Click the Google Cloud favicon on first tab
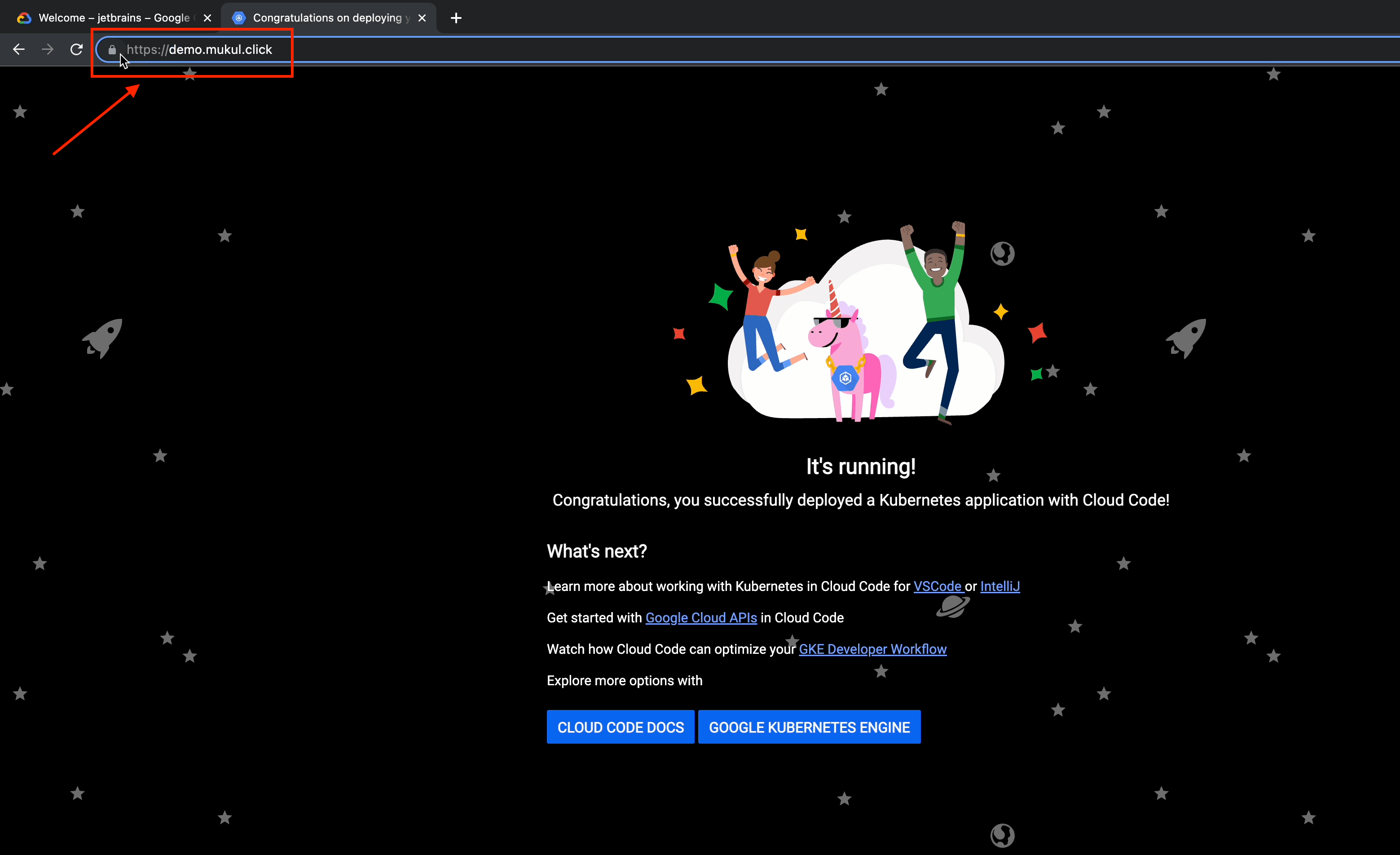The width and height of the screenshot is (1400, 855). click(24, 18)
